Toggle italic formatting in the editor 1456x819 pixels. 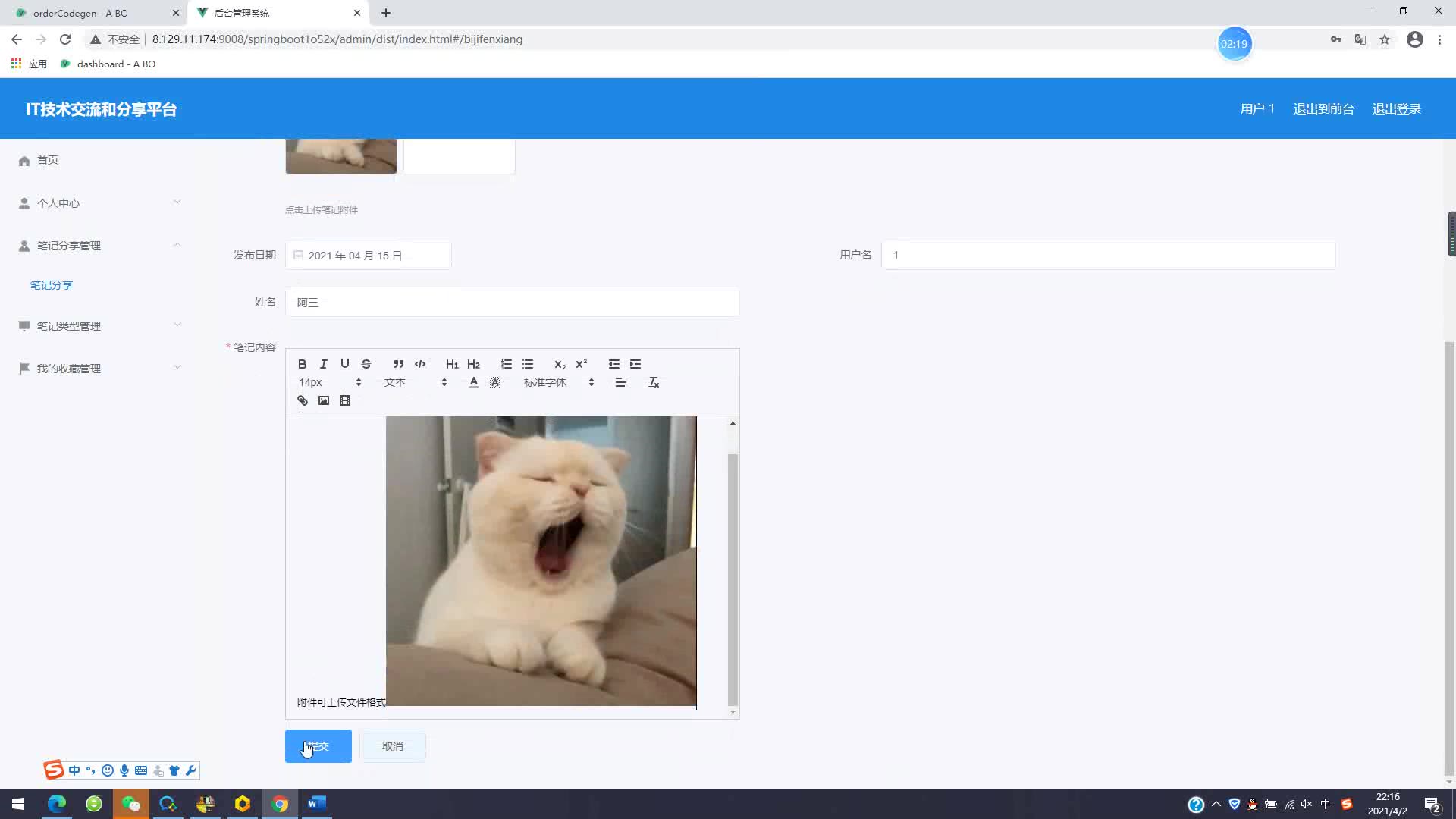pyautogui.click(x=323, y=364)
